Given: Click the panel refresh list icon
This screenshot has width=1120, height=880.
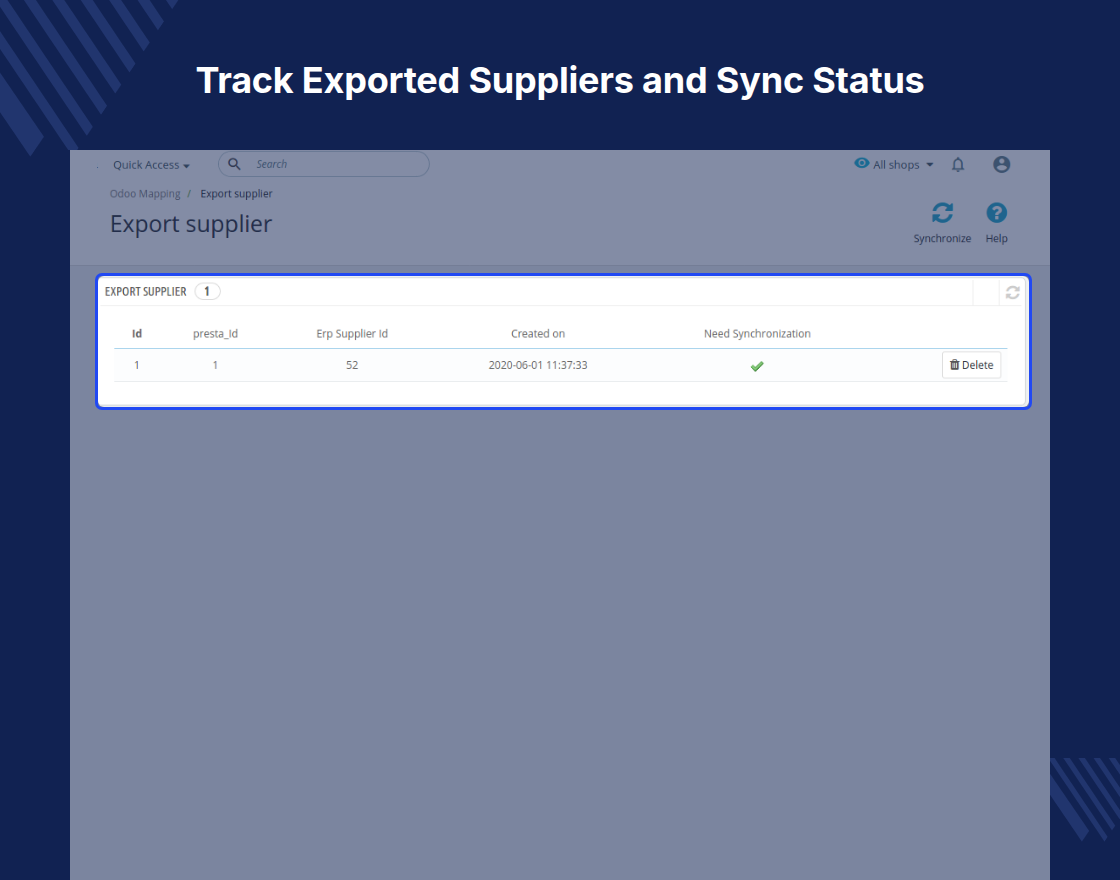Looking at the screenshot, I should [x=1012, y=292].
